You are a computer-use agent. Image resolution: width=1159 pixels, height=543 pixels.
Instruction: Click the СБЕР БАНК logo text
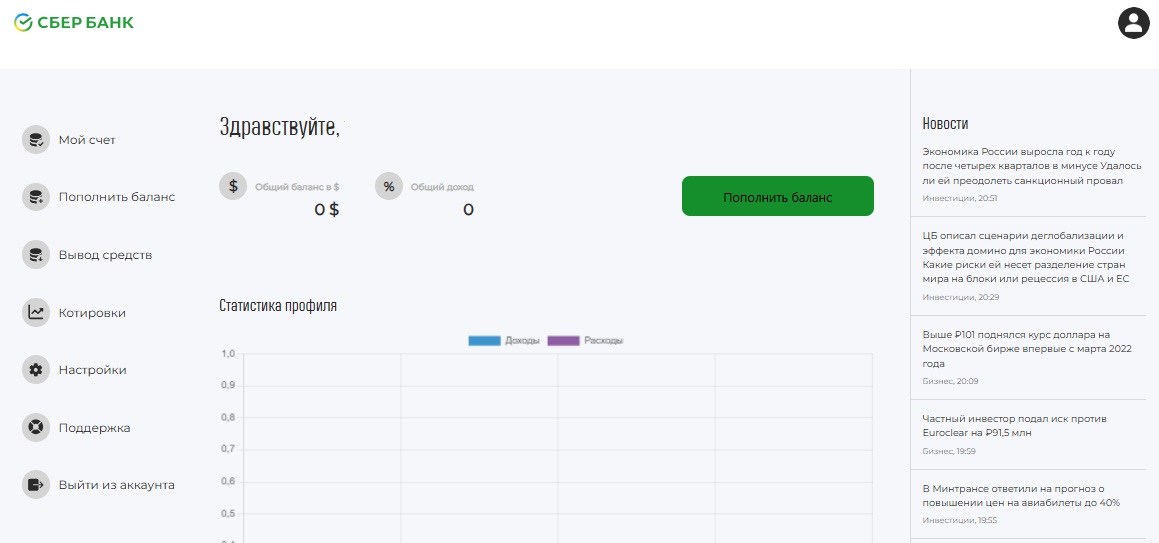click(x=86, y=22)
